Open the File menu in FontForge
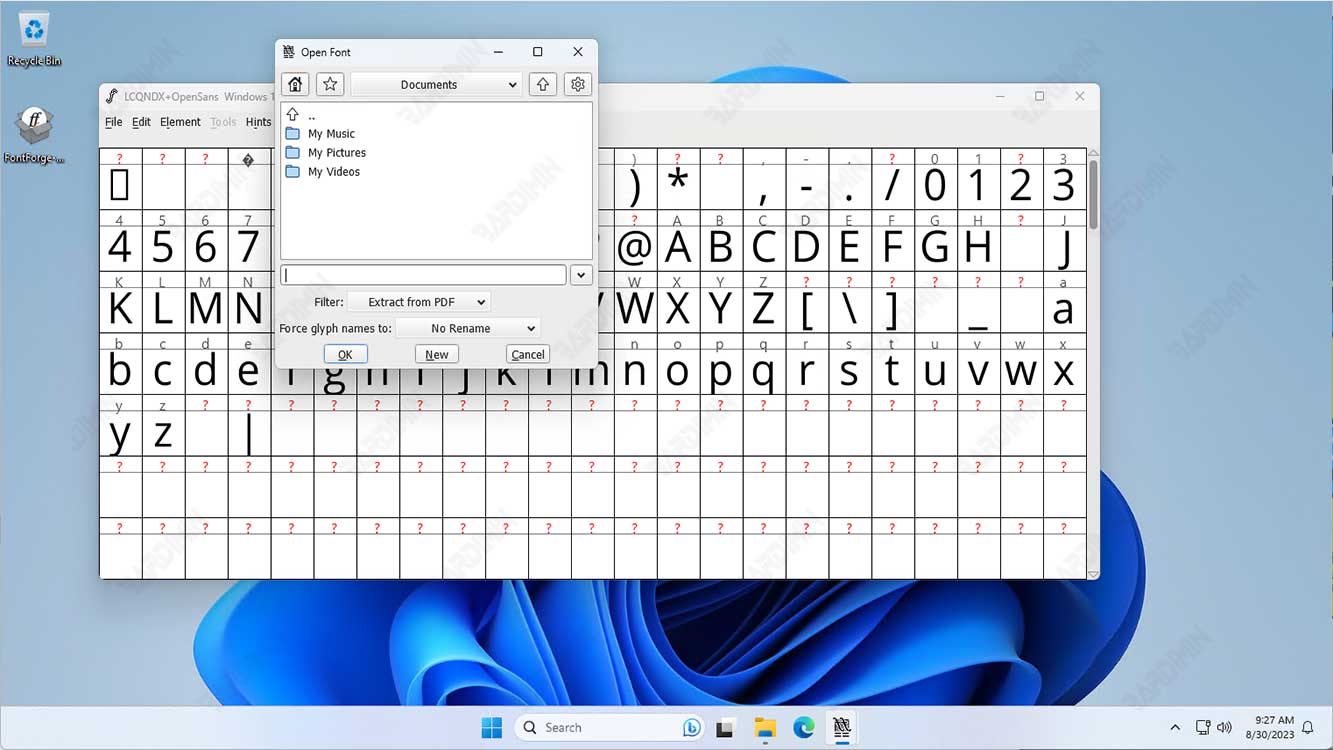This screenshot has width=1333, height=750. click(114, 122)
